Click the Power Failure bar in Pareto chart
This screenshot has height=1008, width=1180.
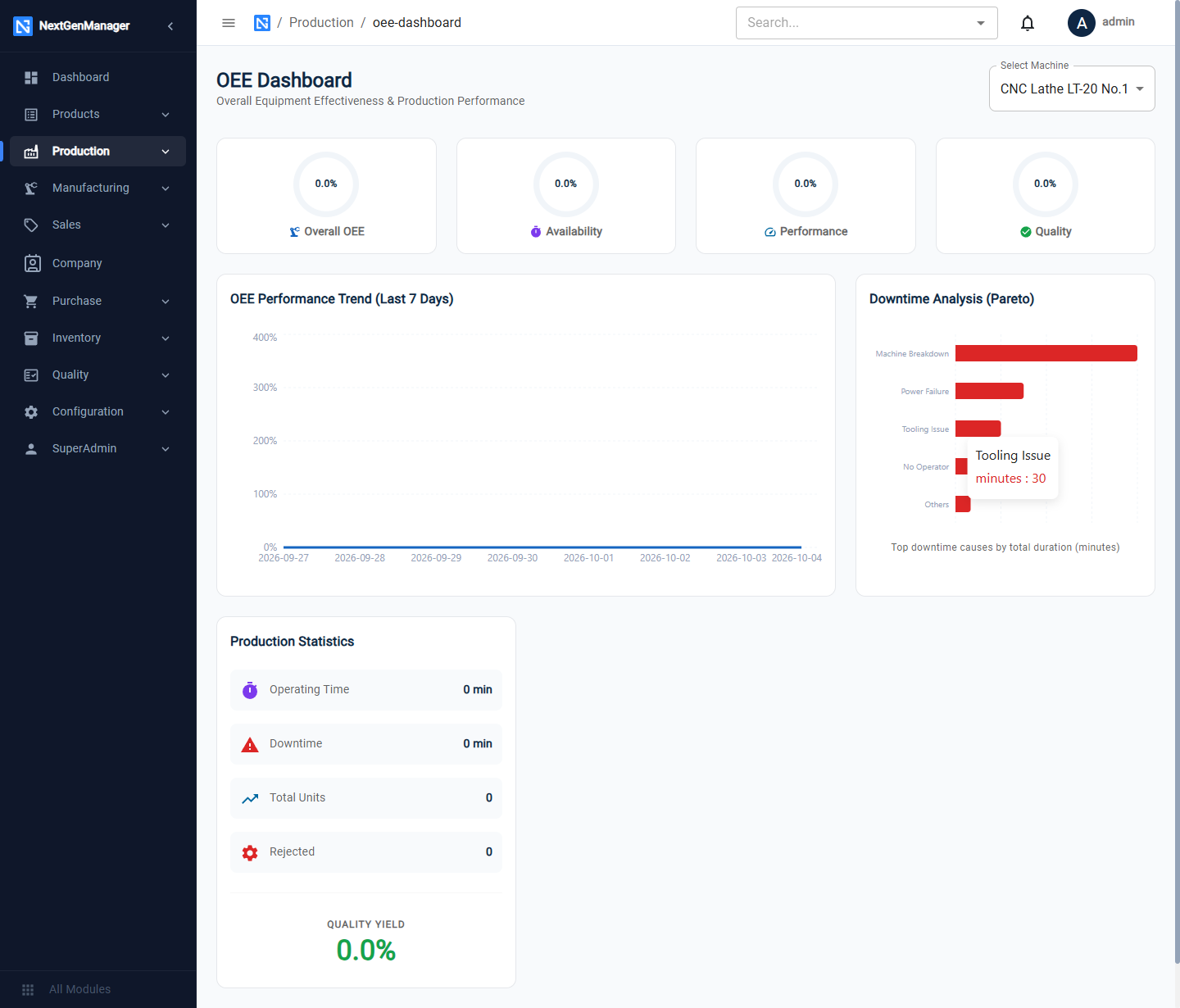[x=989, y=391]
